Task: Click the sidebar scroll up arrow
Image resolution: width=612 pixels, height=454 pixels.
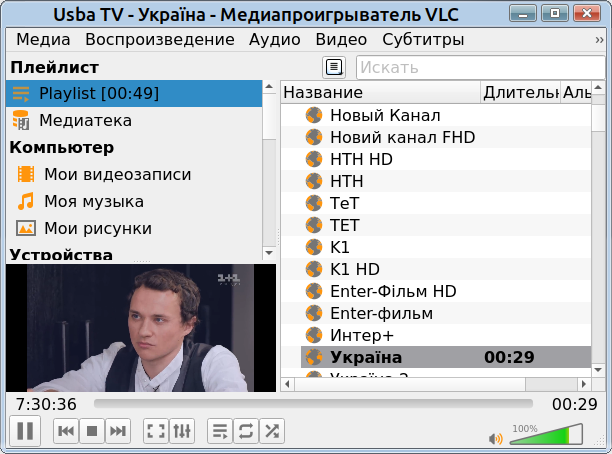Action: [269, 86]
